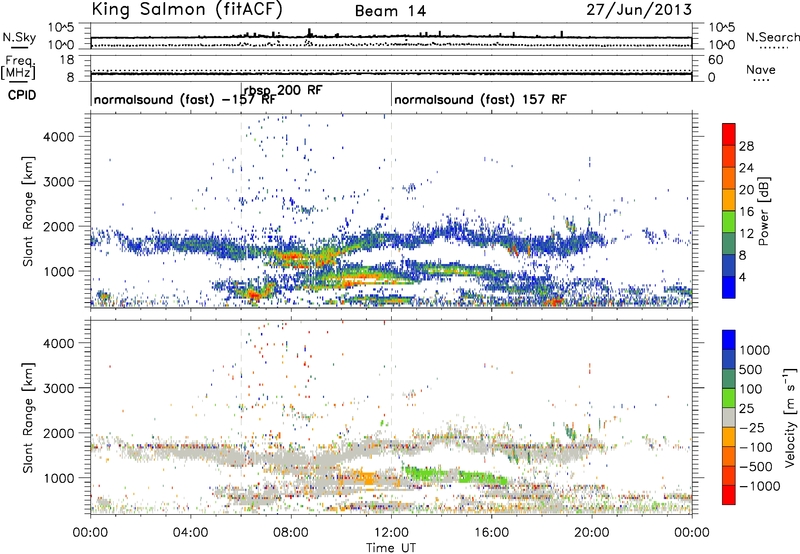Click the 'King Salmon (fitACF)' title
Viewport: 800px width, 554px height.
tap(187, 10)
